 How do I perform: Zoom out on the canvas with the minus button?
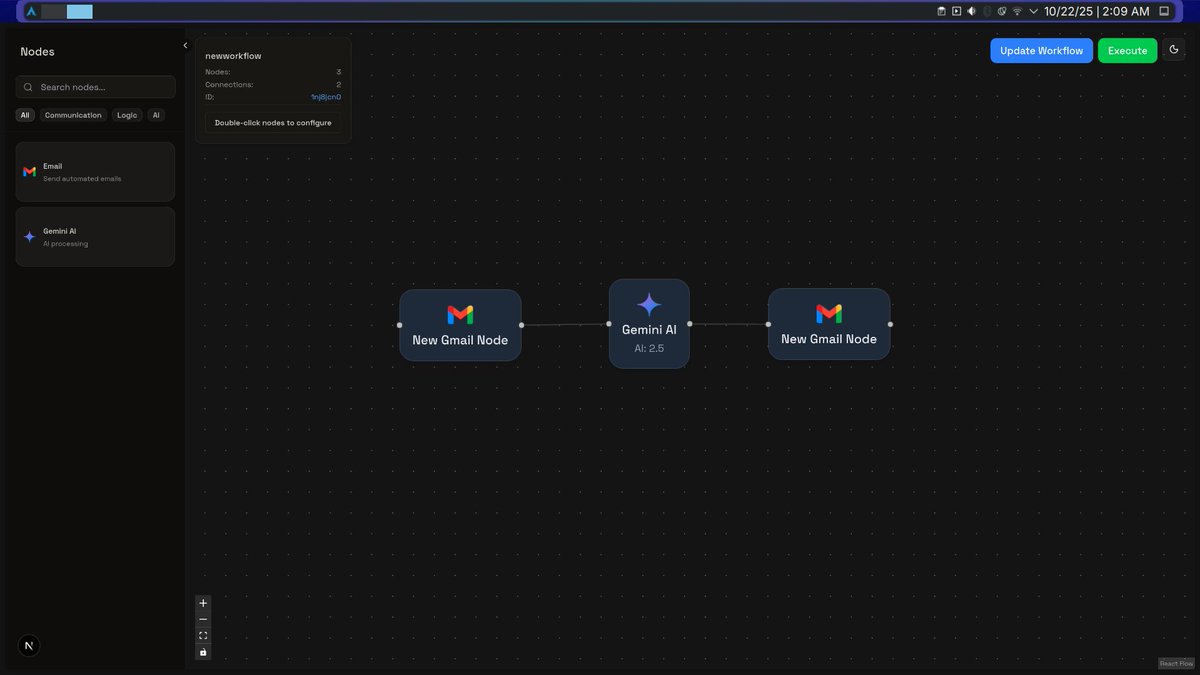[203, 619]
